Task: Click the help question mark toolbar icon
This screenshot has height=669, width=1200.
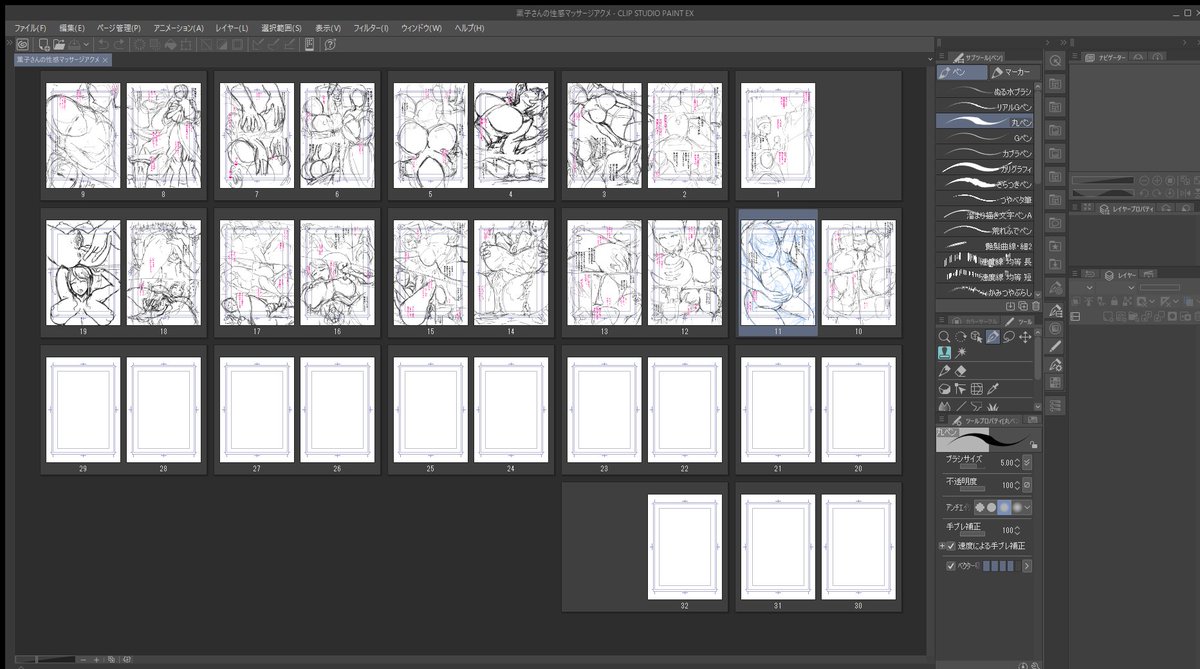Action: click(330, 45)
